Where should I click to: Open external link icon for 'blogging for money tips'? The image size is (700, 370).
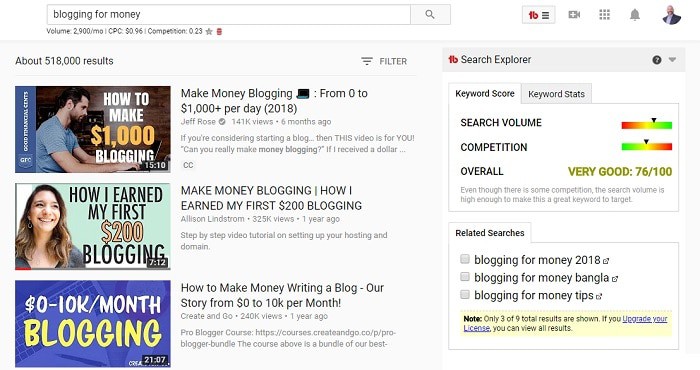pyautogui.click(x=599, y=296)
